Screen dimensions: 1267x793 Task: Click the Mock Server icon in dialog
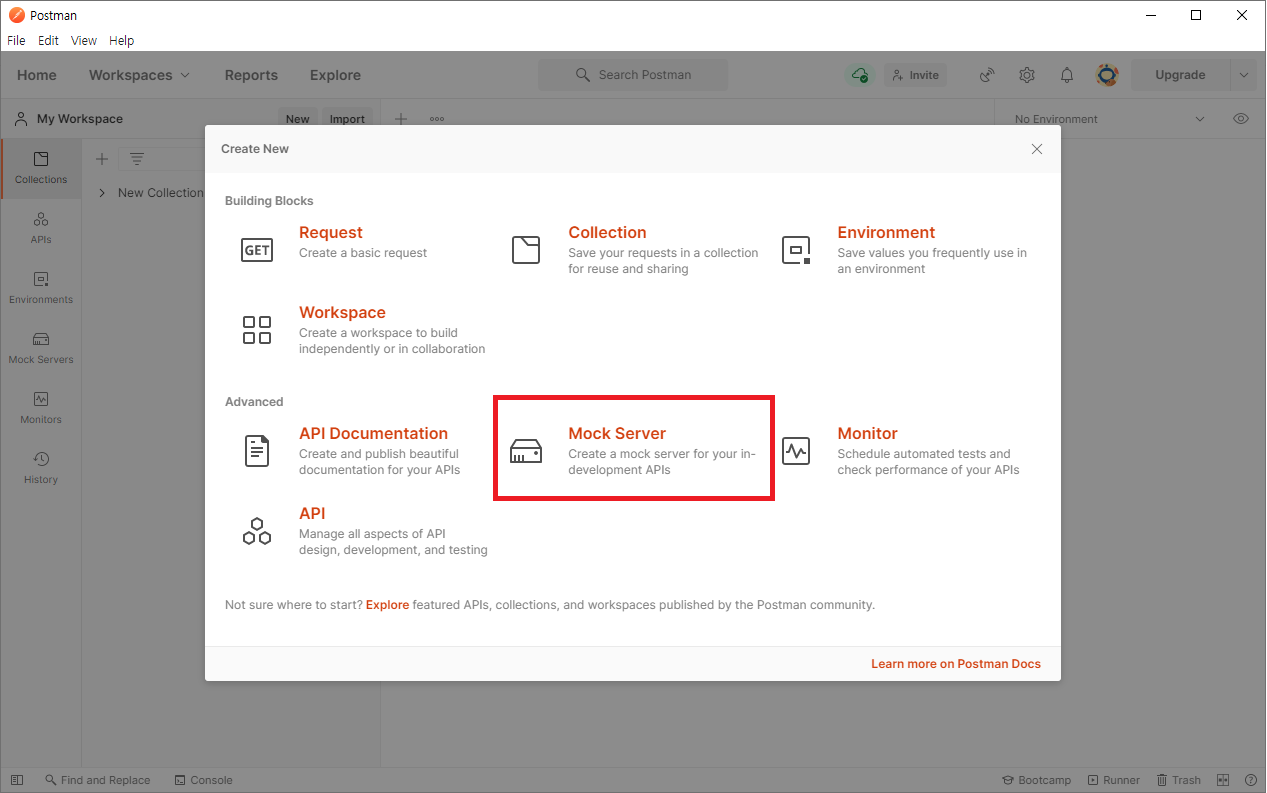coord(526,452)
